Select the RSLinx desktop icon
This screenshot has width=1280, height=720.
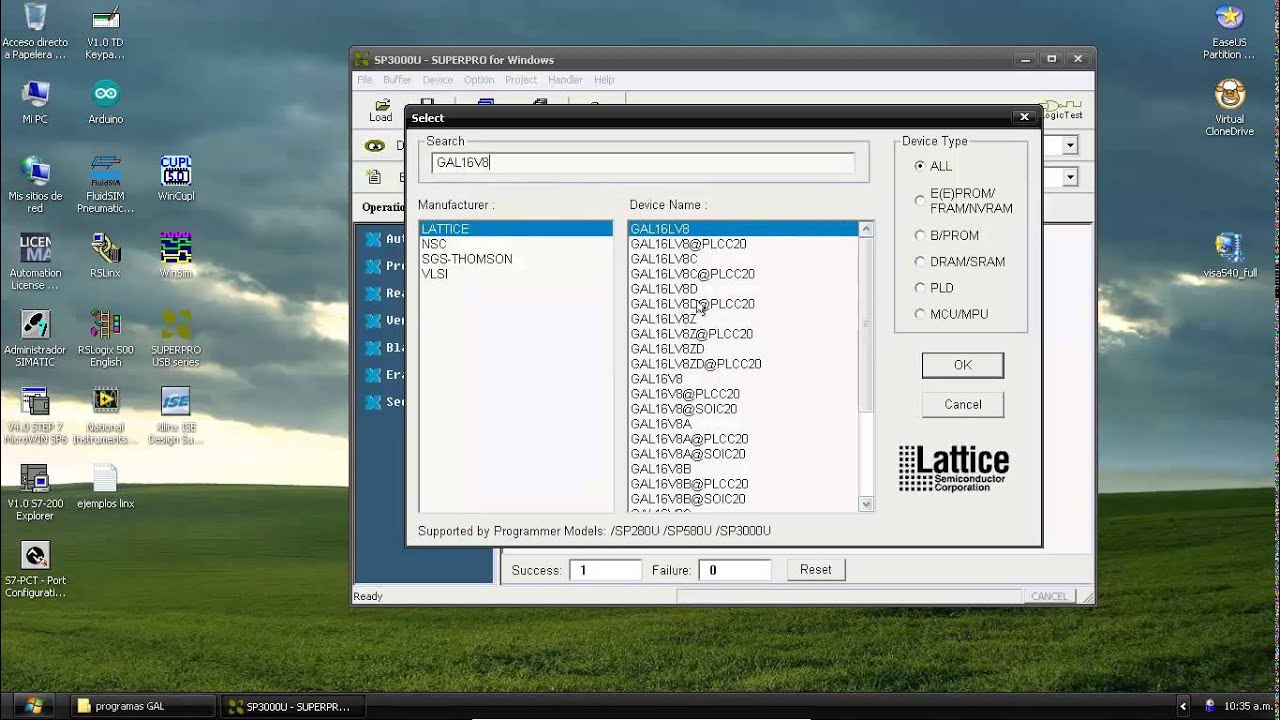click(x=105, y=256)
